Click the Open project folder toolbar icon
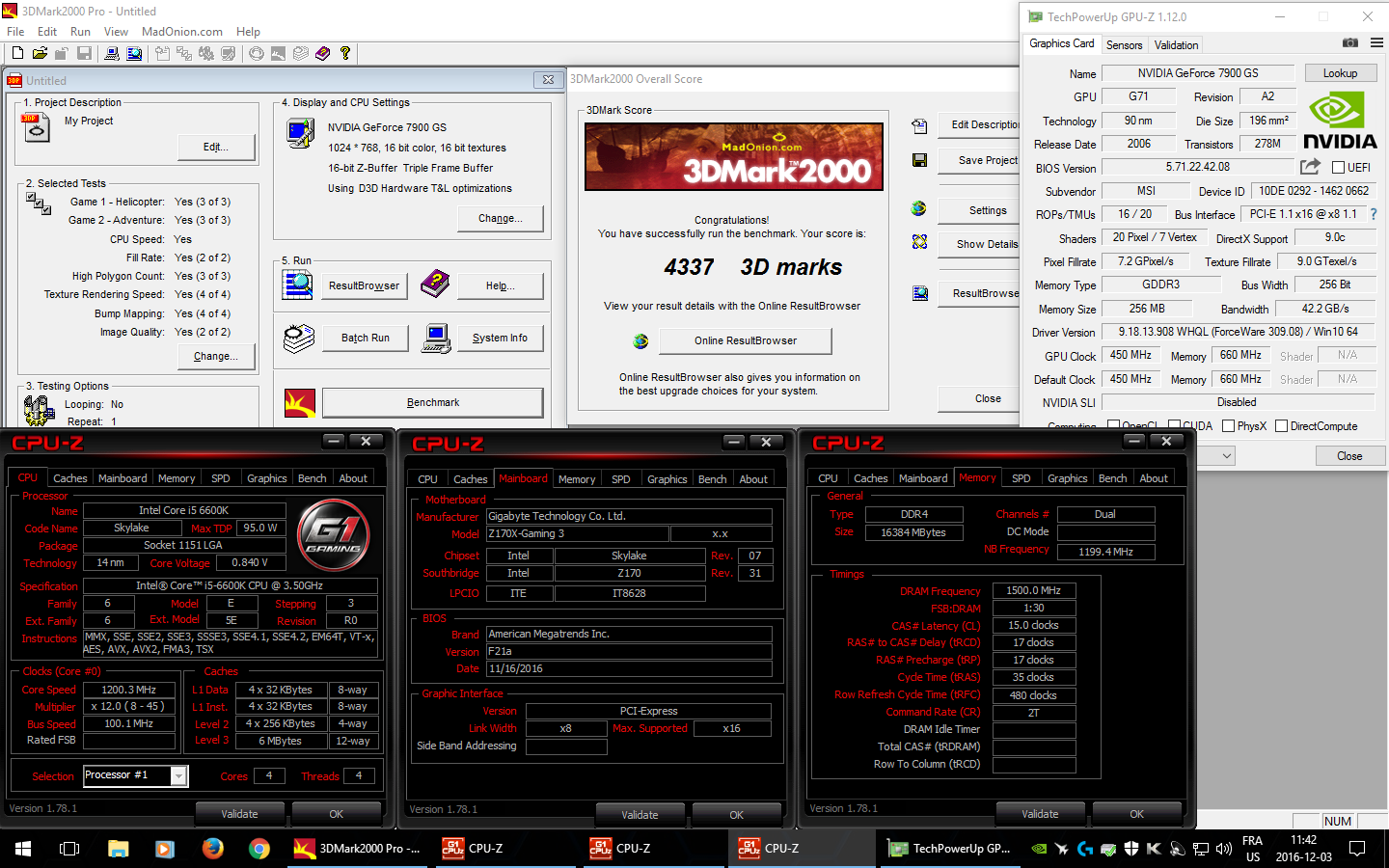 coord(40,54)
